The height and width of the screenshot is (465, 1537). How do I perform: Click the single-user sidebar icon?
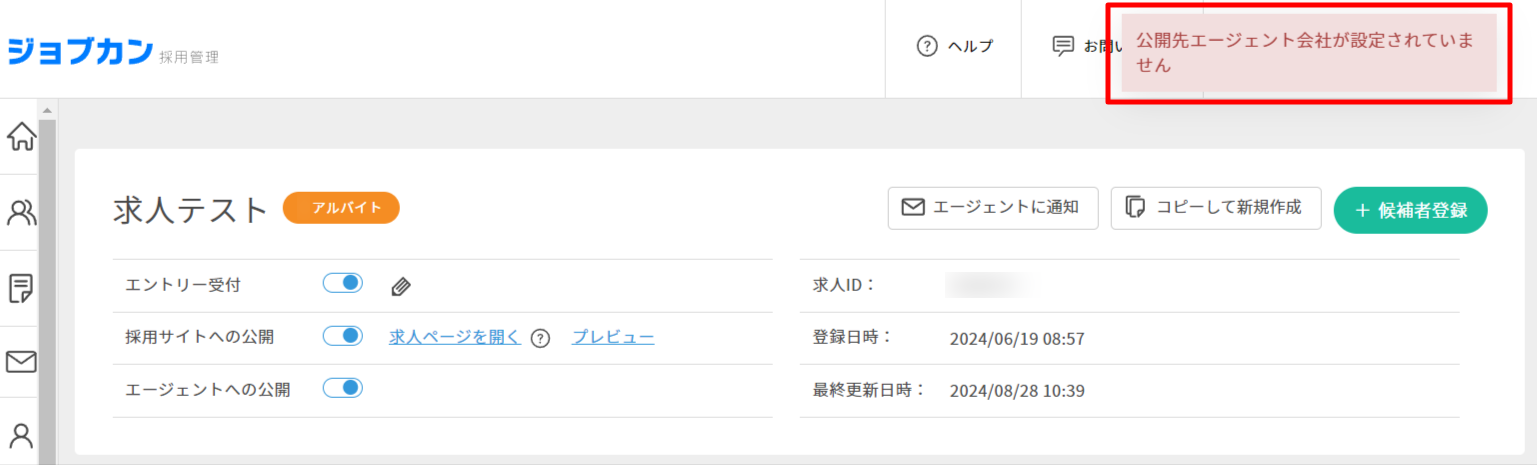point(21,436)
